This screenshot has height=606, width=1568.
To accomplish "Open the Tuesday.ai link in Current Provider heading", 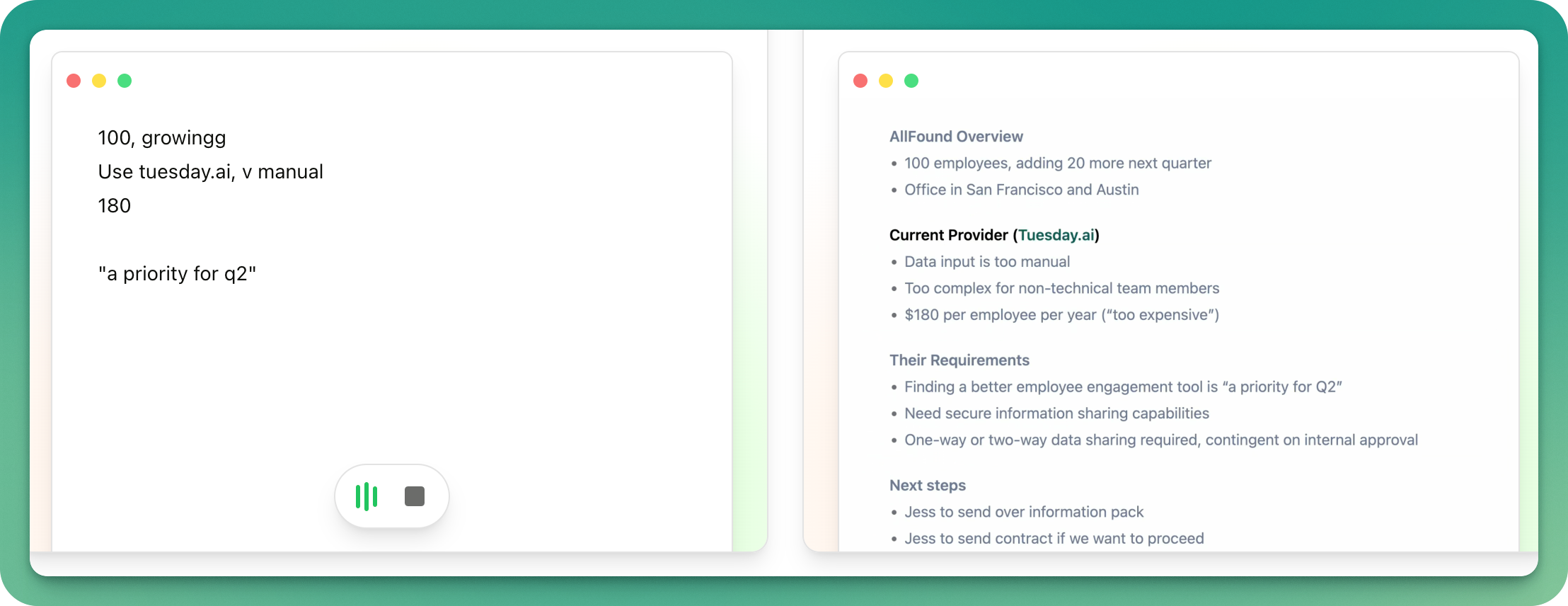I will click(x=1056, y=235).
